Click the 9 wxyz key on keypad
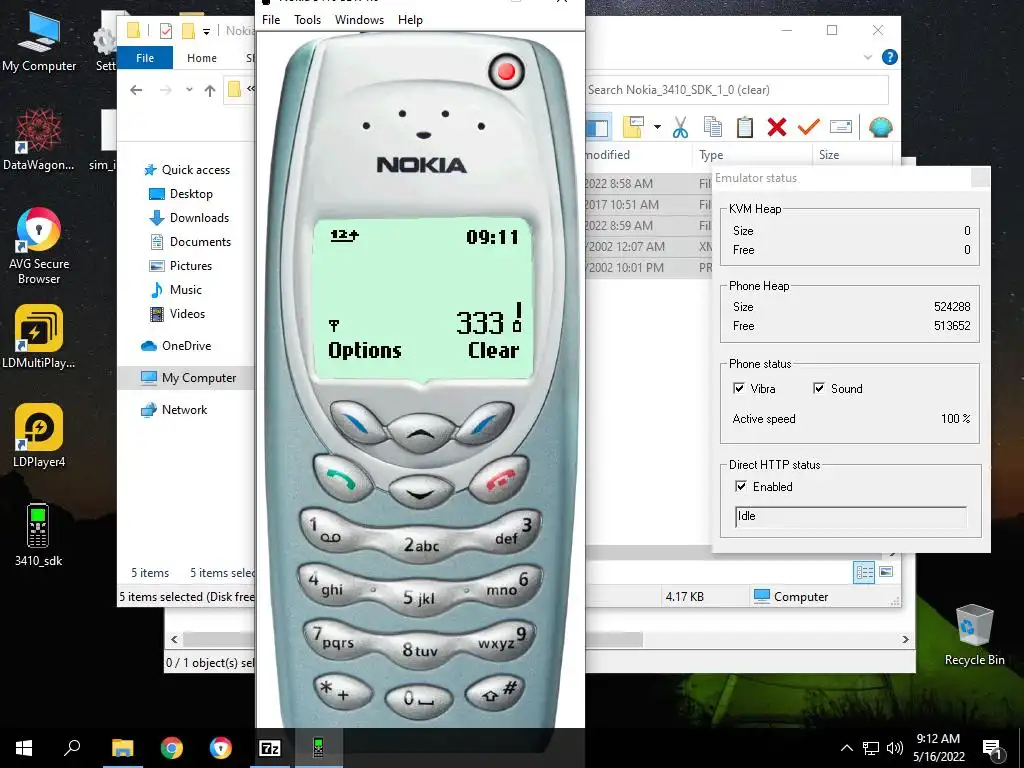Image resolution: width=1024 pixels, height=768 pixels. point(504,637)
